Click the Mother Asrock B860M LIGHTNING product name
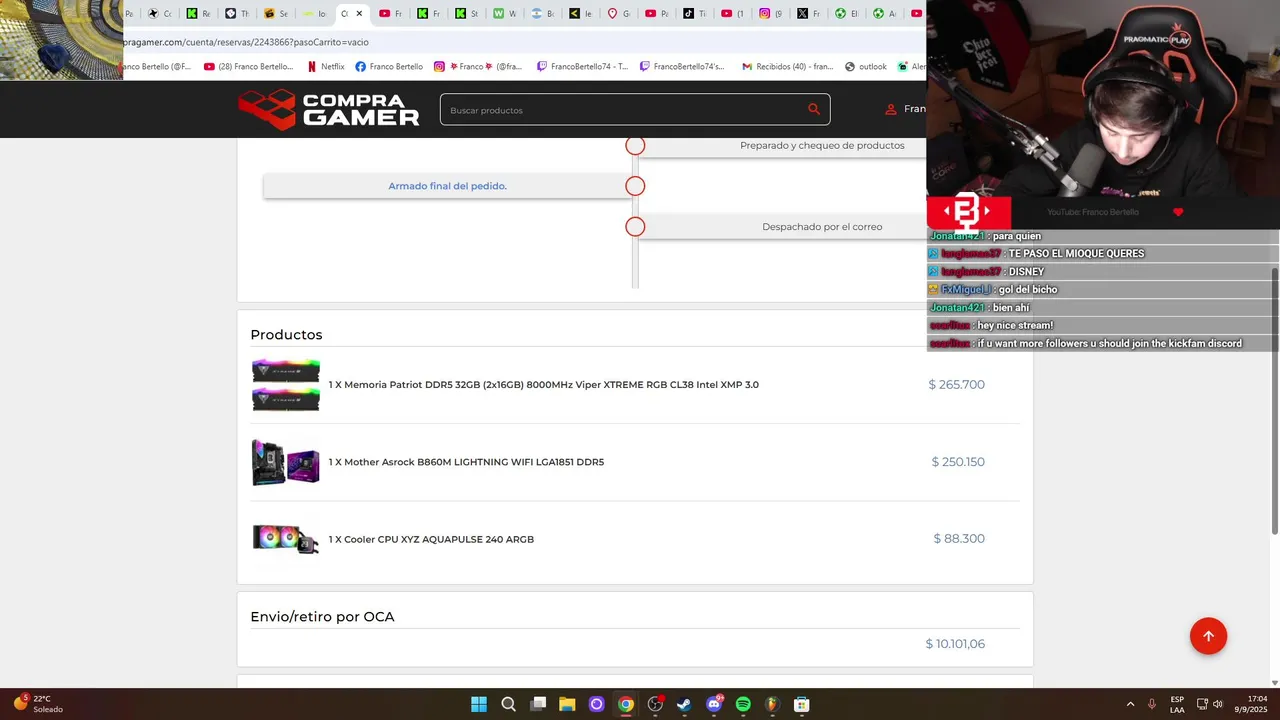This screenshot has height=720, width=1280. click(466, 462)
